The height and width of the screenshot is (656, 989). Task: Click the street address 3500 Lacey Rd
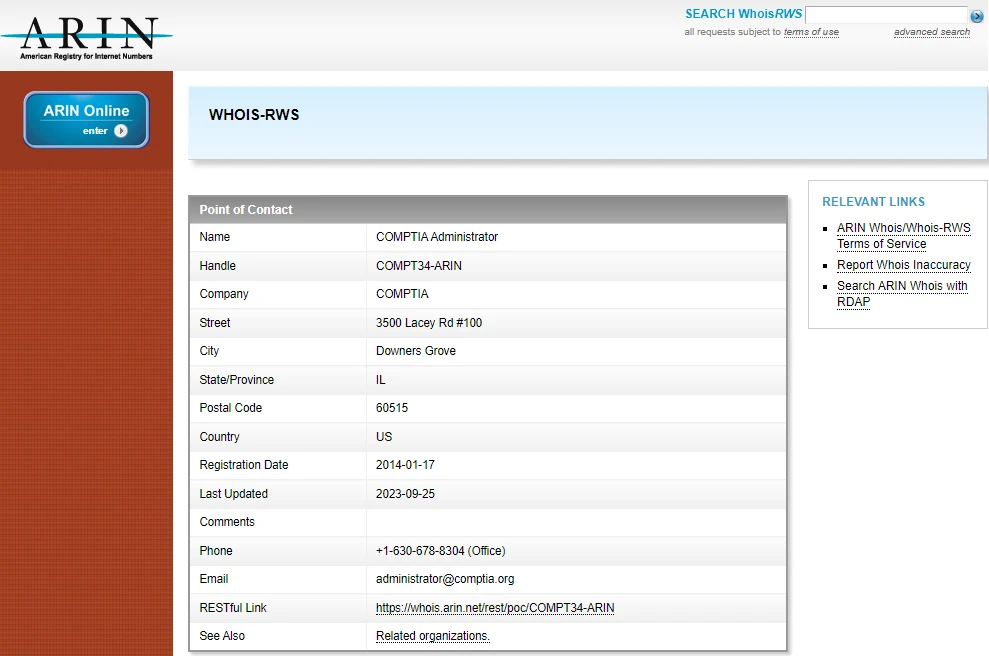[429, 323]
